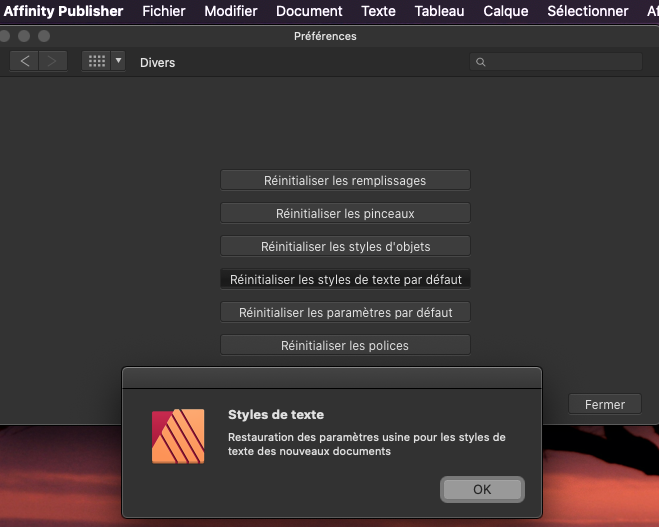
Task: Open the Modifier menu
Action: coord(231,11)
